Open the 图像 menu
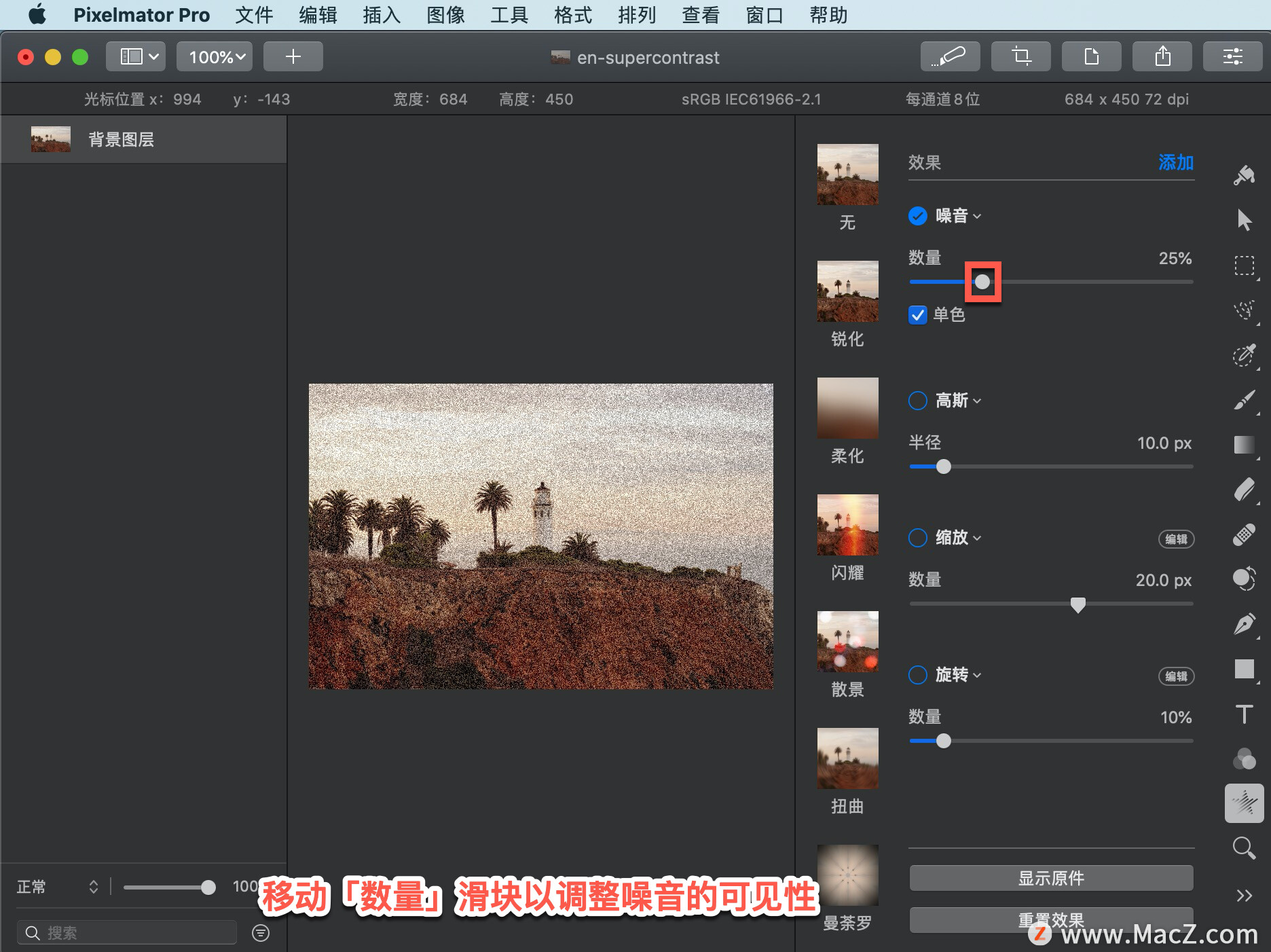The height and width of the screenshot is (952, 1271). [x=445, y=14]
